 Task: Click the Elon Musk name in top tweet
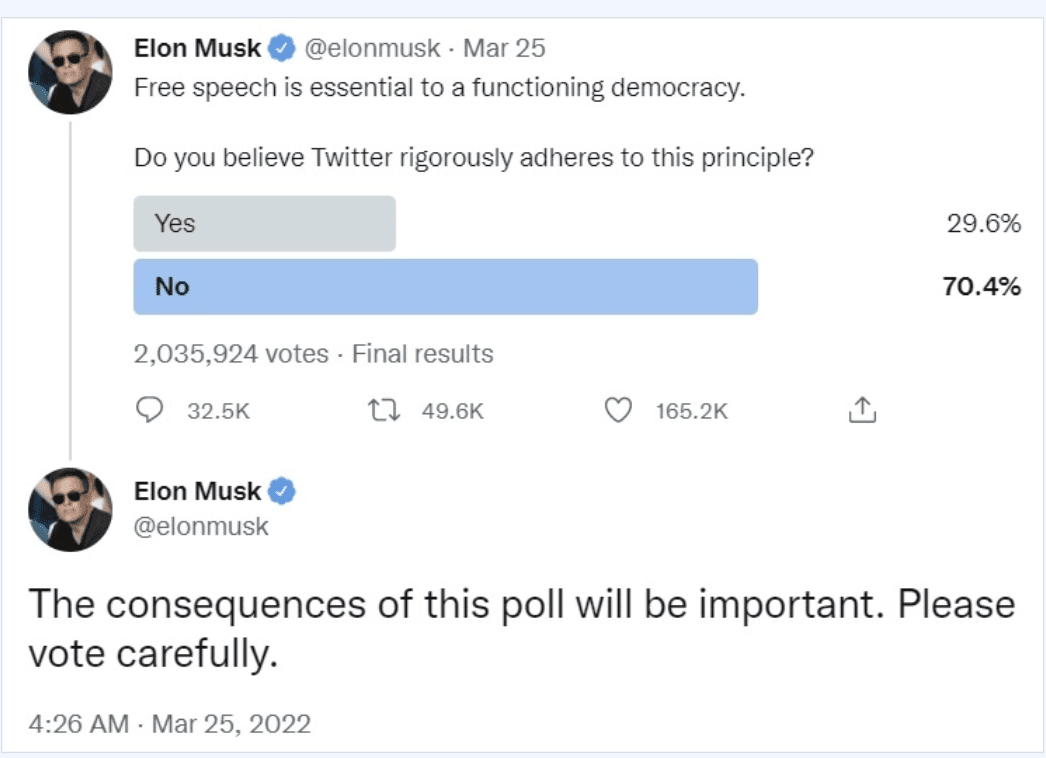[x=198, y=48]
